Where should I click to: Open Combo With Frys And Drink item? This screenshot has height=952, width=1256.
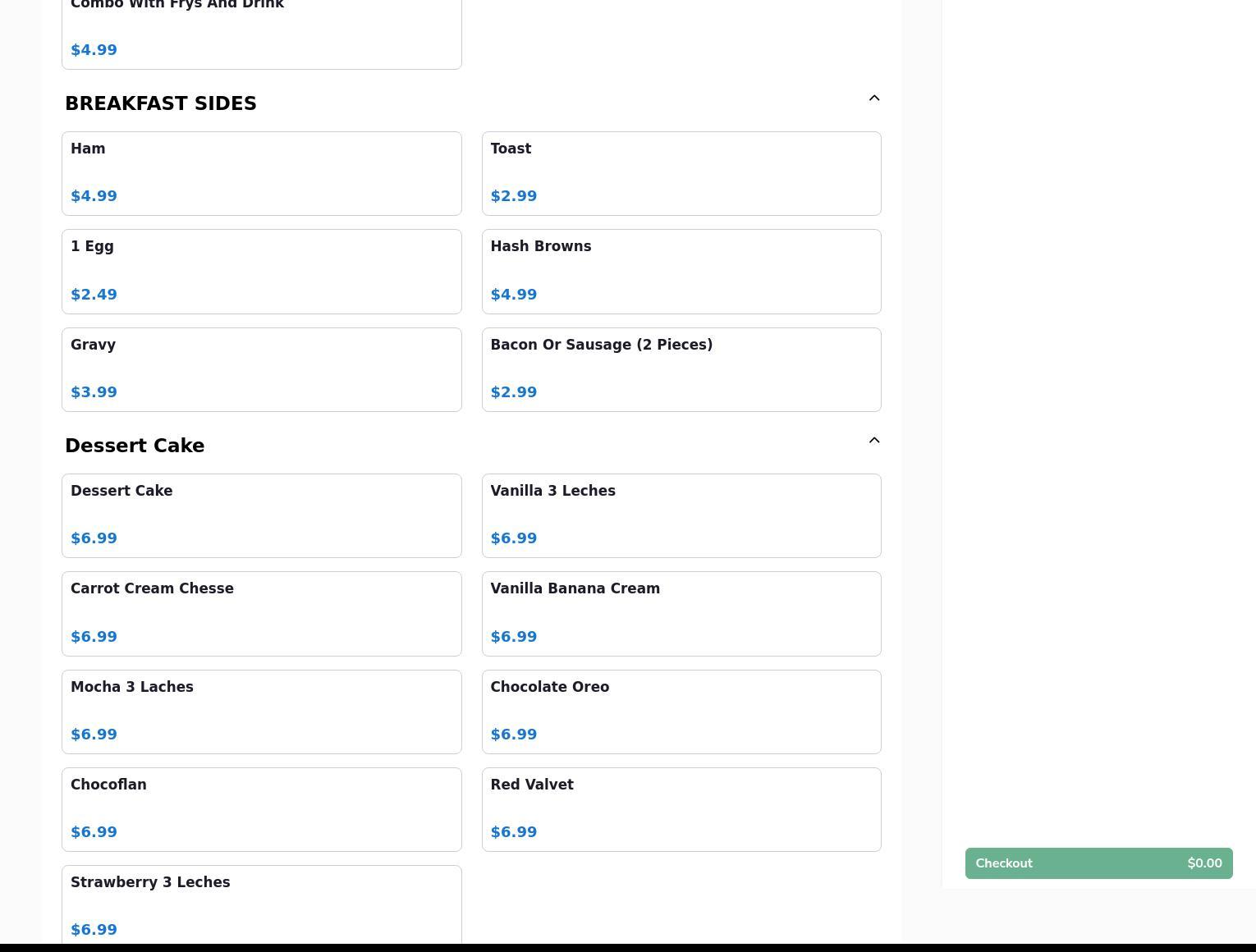tap(261, 33)
